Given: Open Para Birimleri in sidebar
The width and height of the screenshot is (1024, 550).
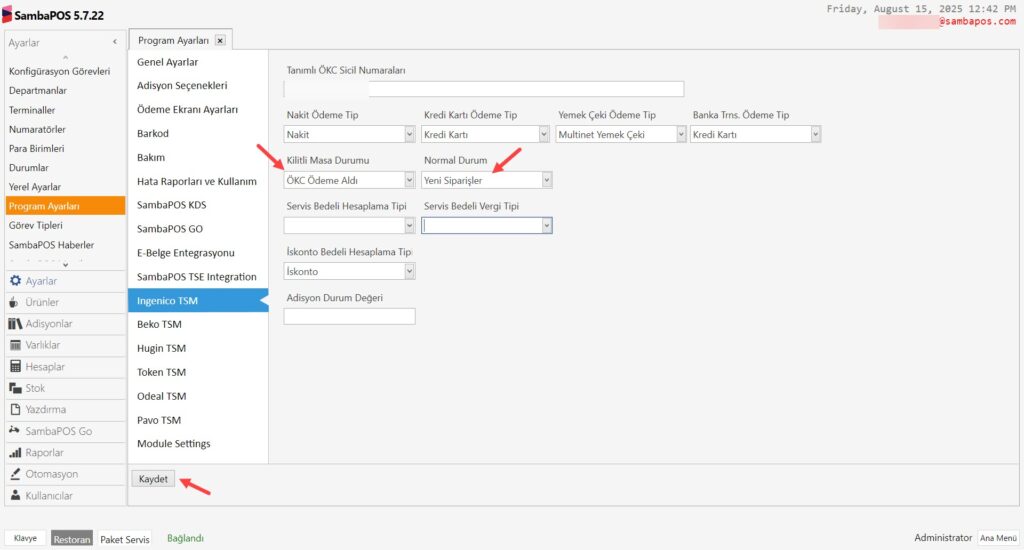Looking at the screenshot, I should (x=65, y=148).
